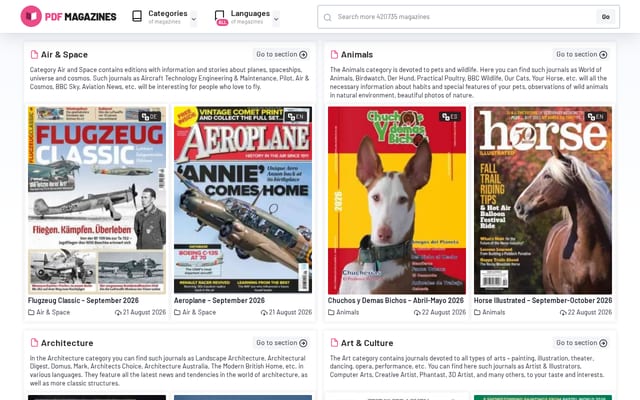Click the DE language badge on Flugzeug Classic
The height and width of the screenshot is (400, 640).
coord(149,117)
